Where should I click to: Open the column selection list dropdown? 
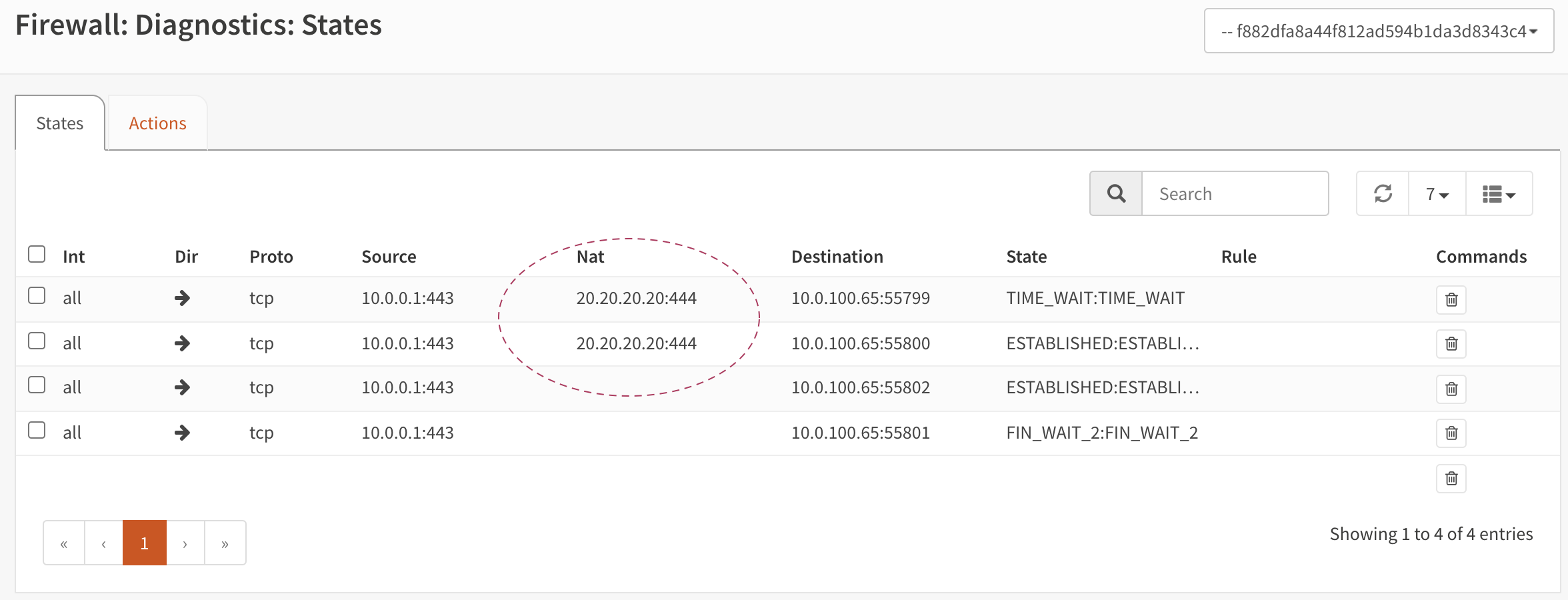[x=1499, y=193]
